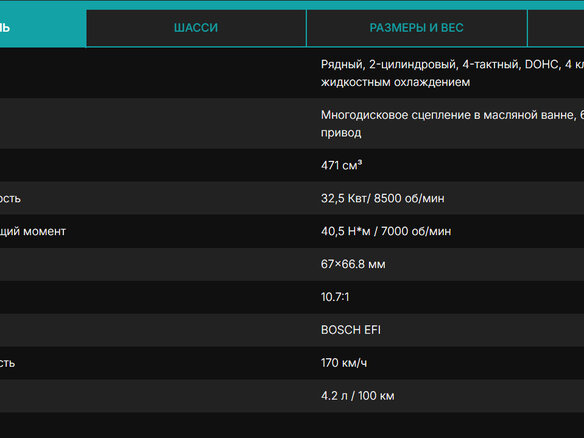Click the 67×66.8 мм bore value
This screenshot has height=438, width=584.
click(x=353, y=264)
